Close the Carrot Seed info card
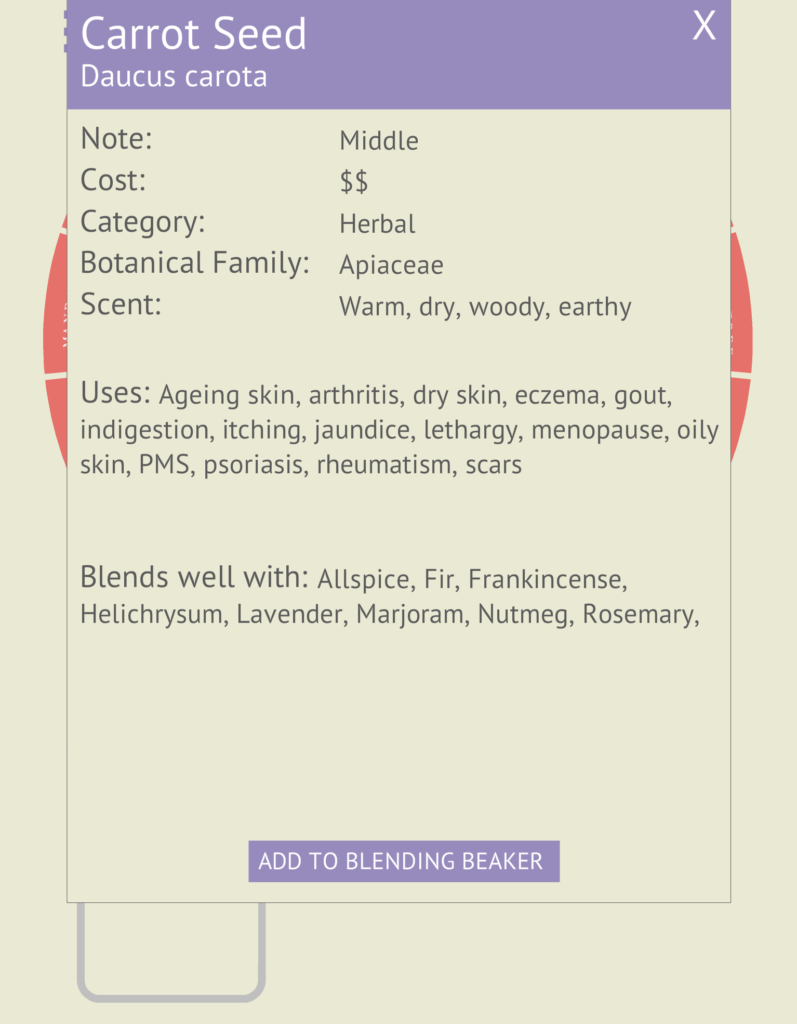This screenshot has height=1024, width=797. point(704,26)
